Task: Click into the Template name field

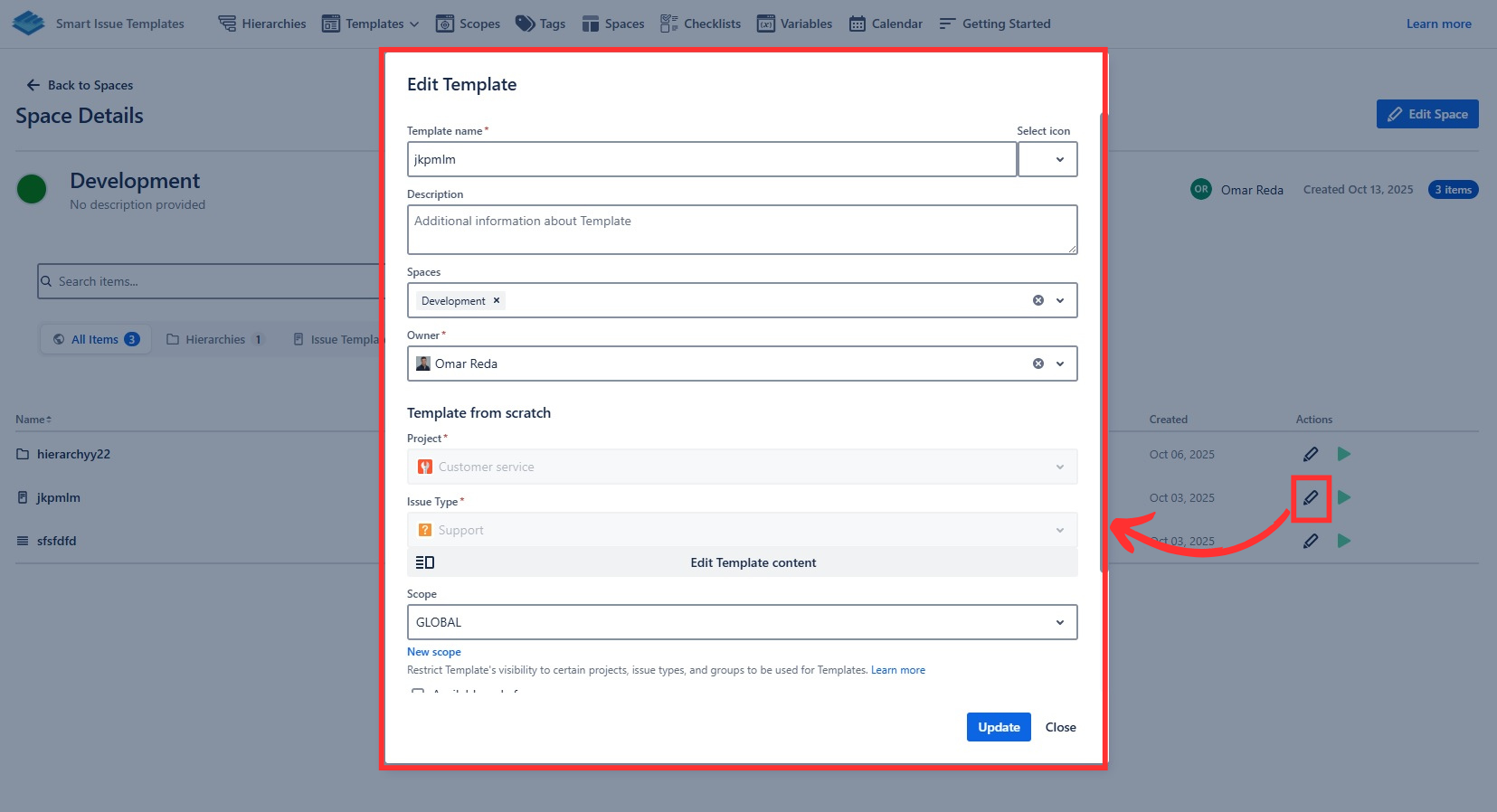Action: pos(711,159)
